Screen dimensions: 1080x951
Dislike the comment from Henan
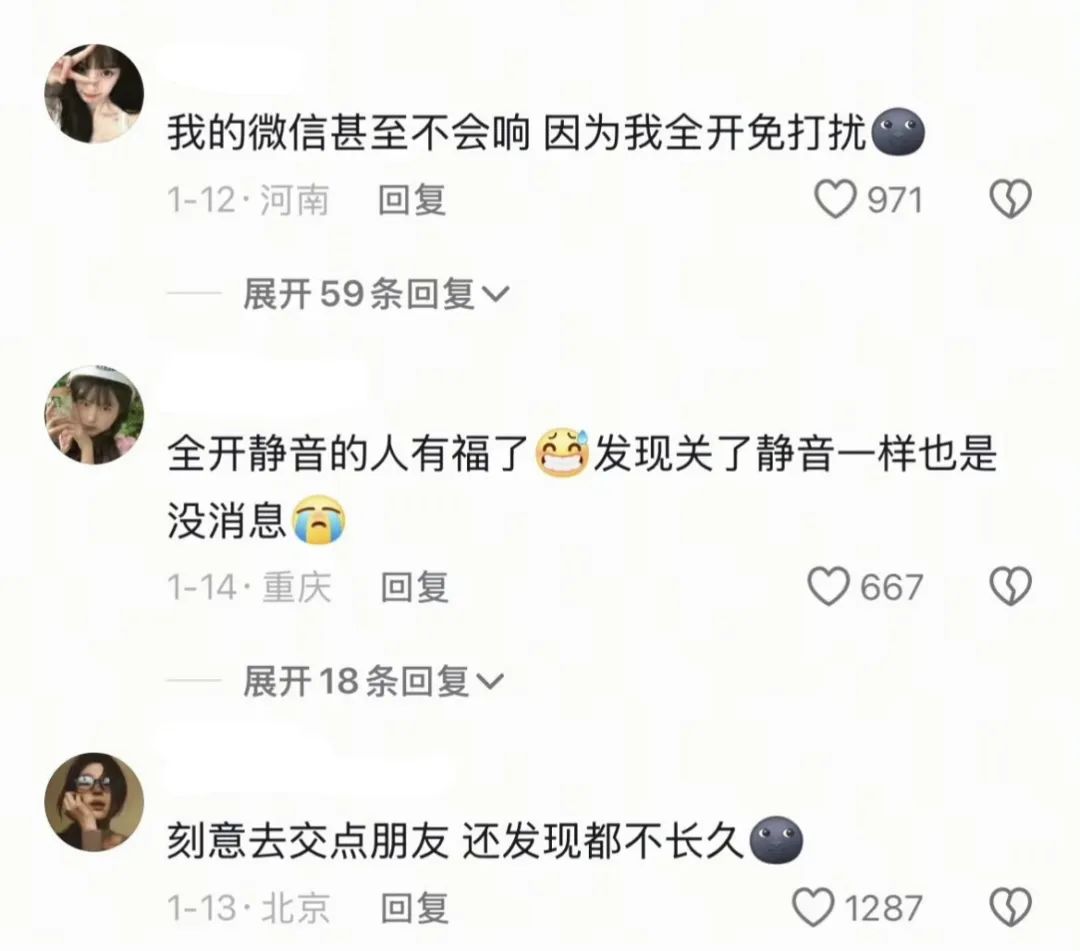1010,200
